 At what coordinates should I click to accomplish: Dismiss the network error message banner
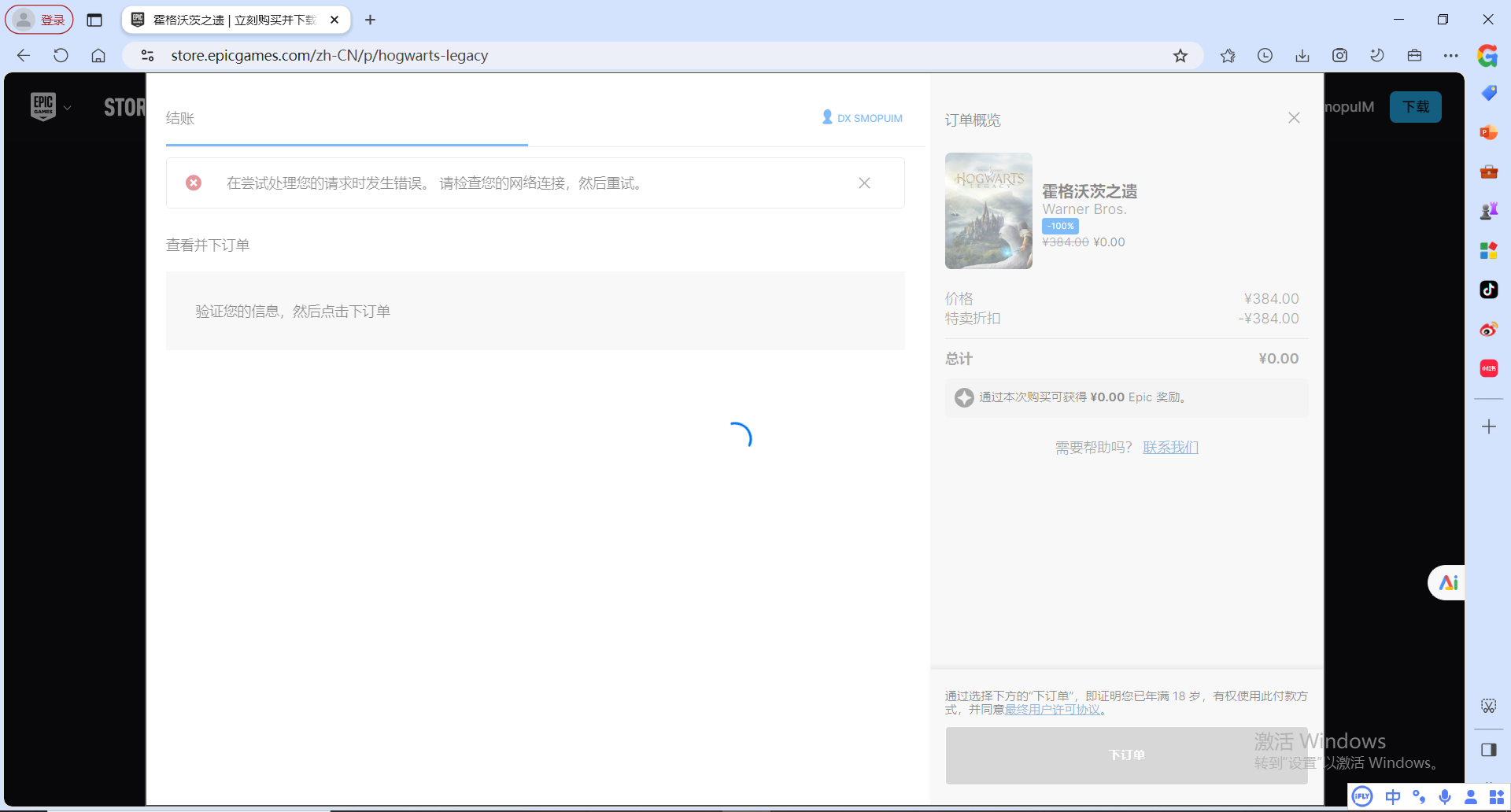click(x=864, y=183)
